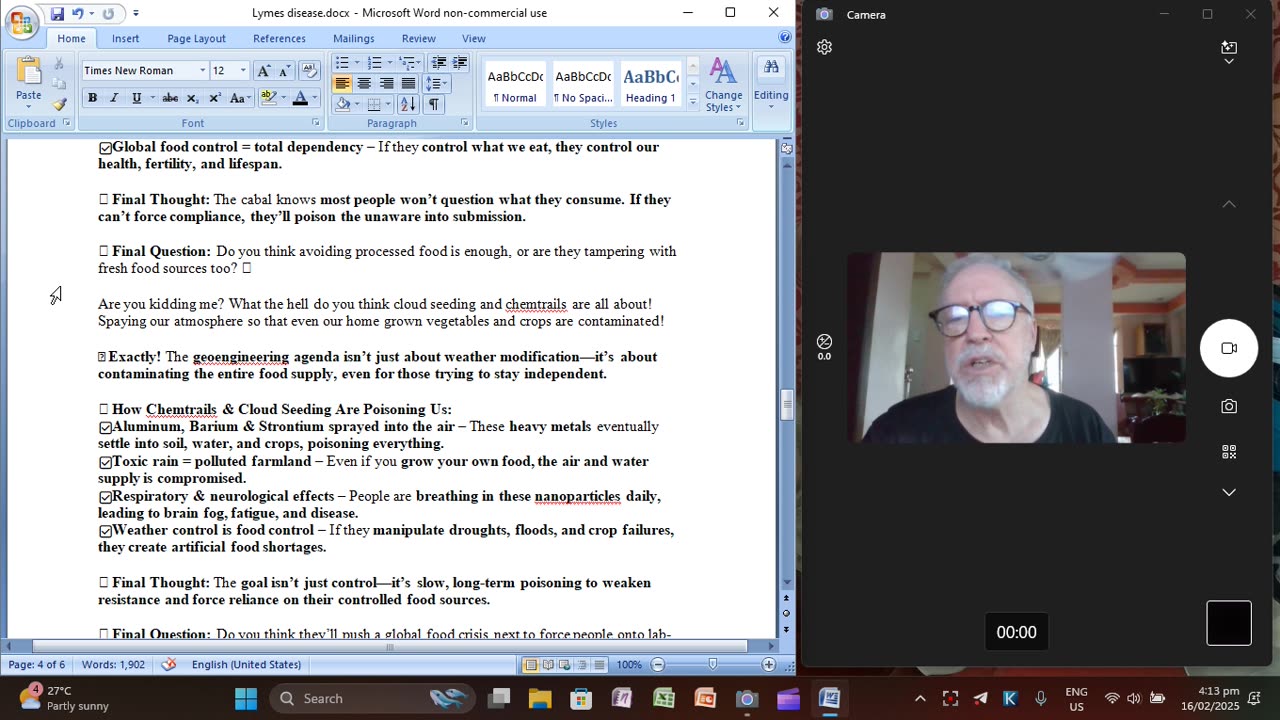Apply strikethrough to text
Viewport: 1280px width, 720px height.
[170, 98]
